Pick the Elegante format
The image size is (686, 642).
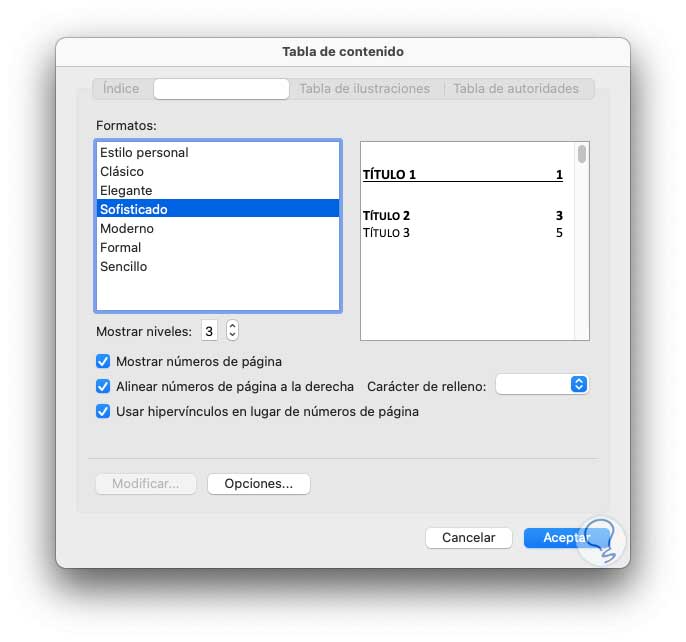(126, 191)
